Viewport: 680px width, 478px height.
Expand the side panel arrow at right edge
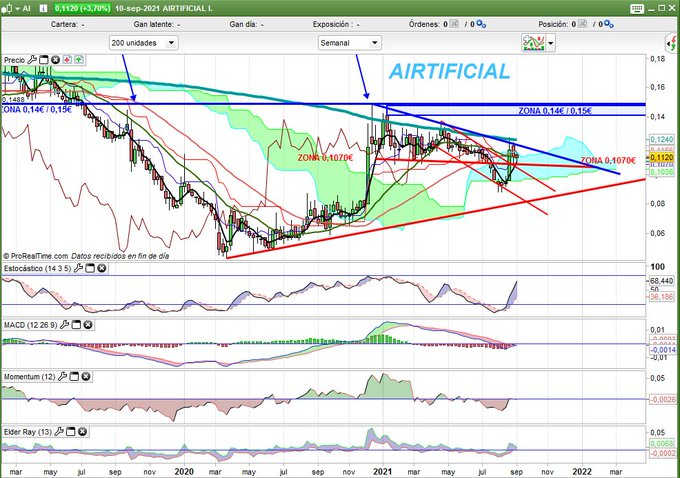pyautogui.click(x=673, y=43)
